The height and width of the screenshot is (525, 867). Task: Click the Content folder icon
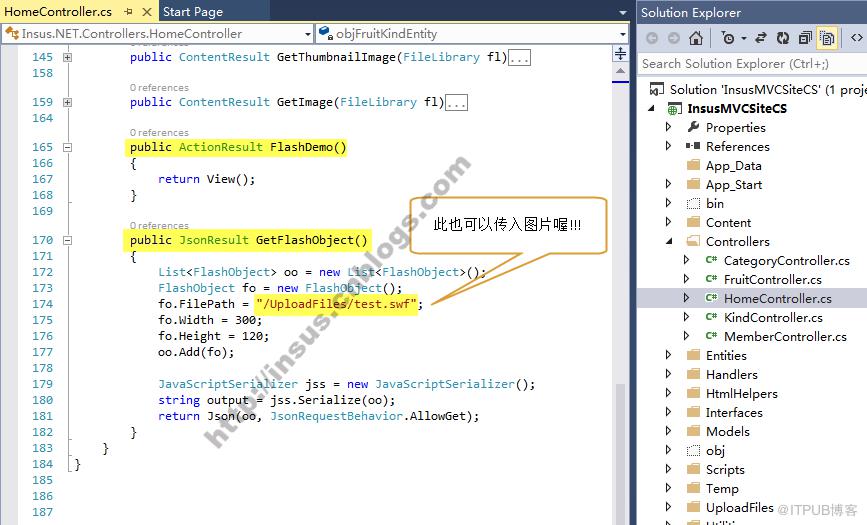click(693, 222)
